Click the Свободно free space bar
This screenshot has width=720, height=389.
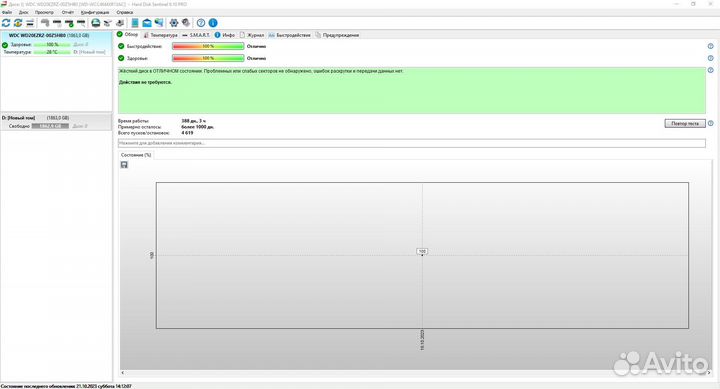click(50, 126)
